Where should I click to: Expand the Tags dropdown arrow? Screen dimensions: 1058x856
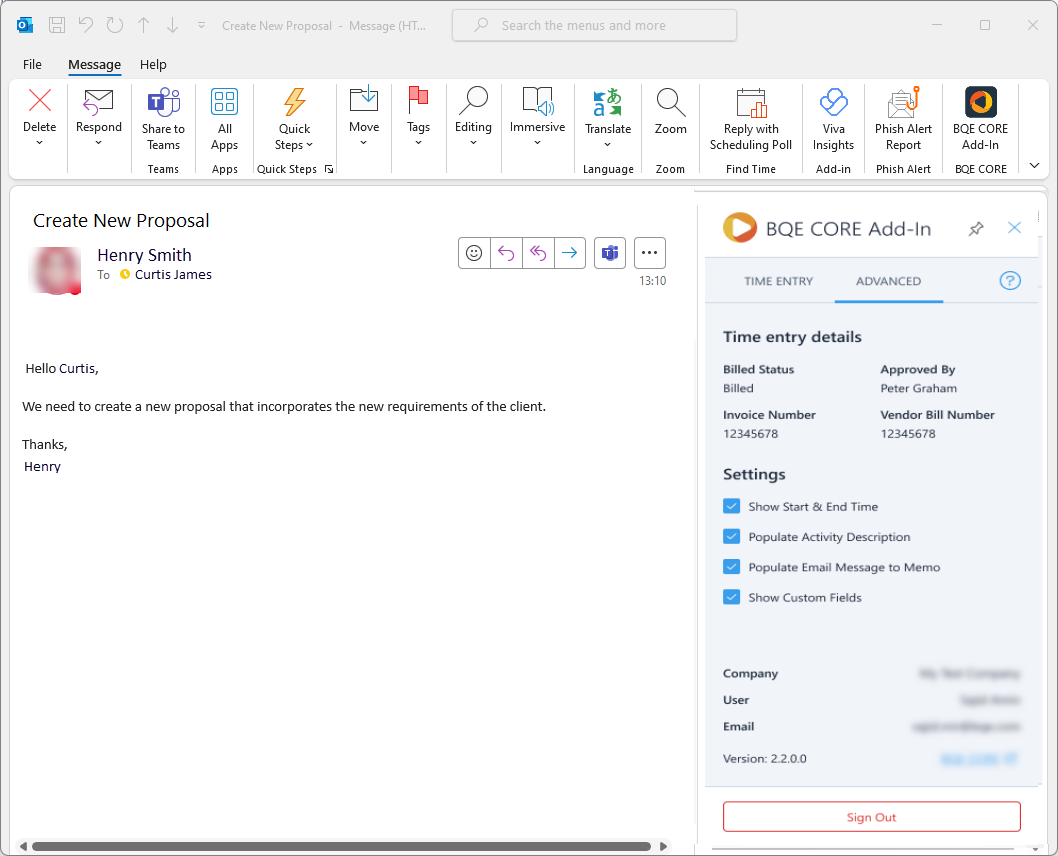tap(418, 143)
